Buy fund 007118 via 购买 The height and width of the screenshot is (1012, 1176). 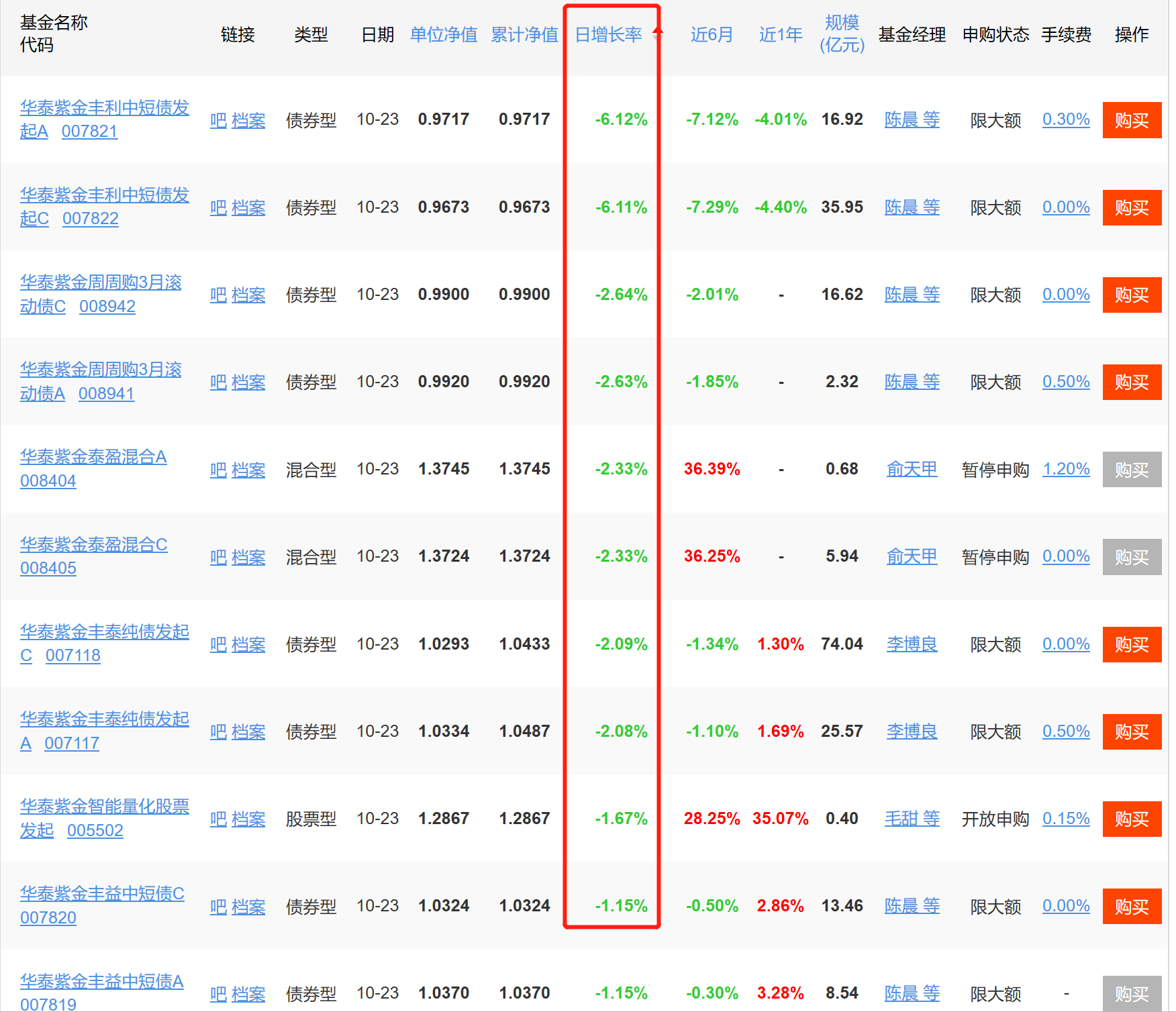pyautogui.click(x=1132, y=644)
